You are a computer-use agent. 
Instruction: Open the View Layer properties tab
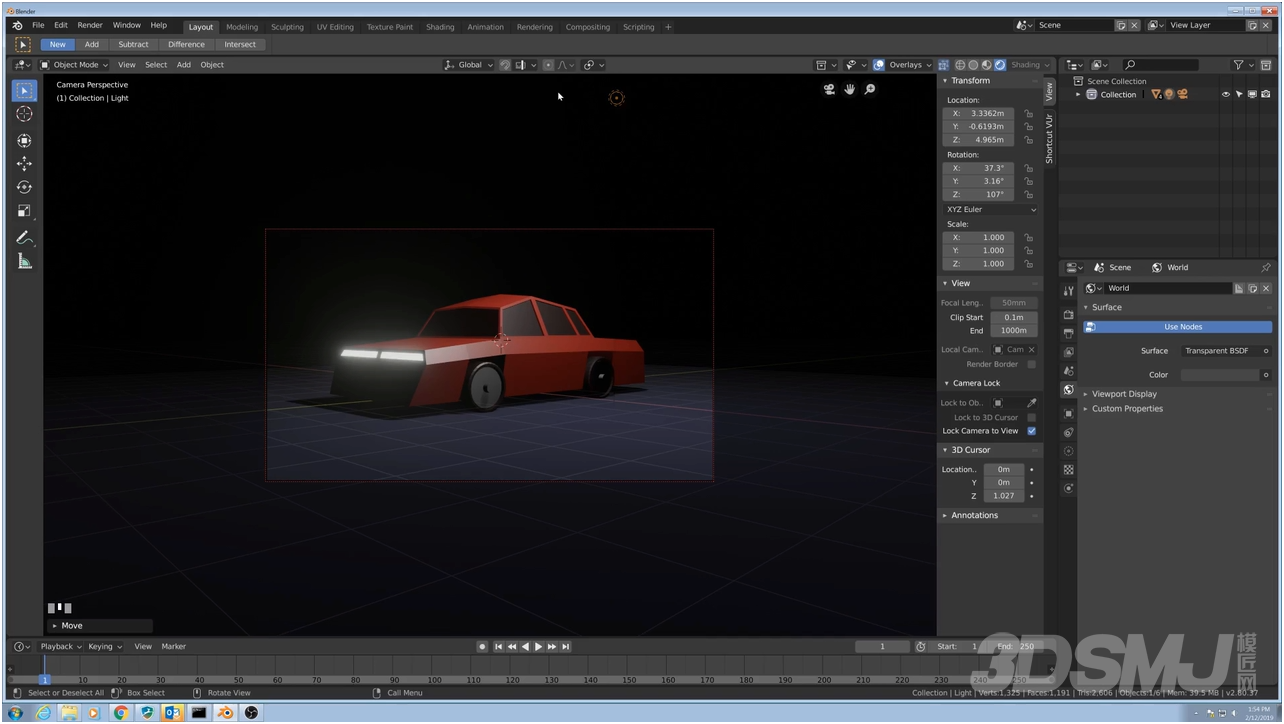coord(1068,352)
